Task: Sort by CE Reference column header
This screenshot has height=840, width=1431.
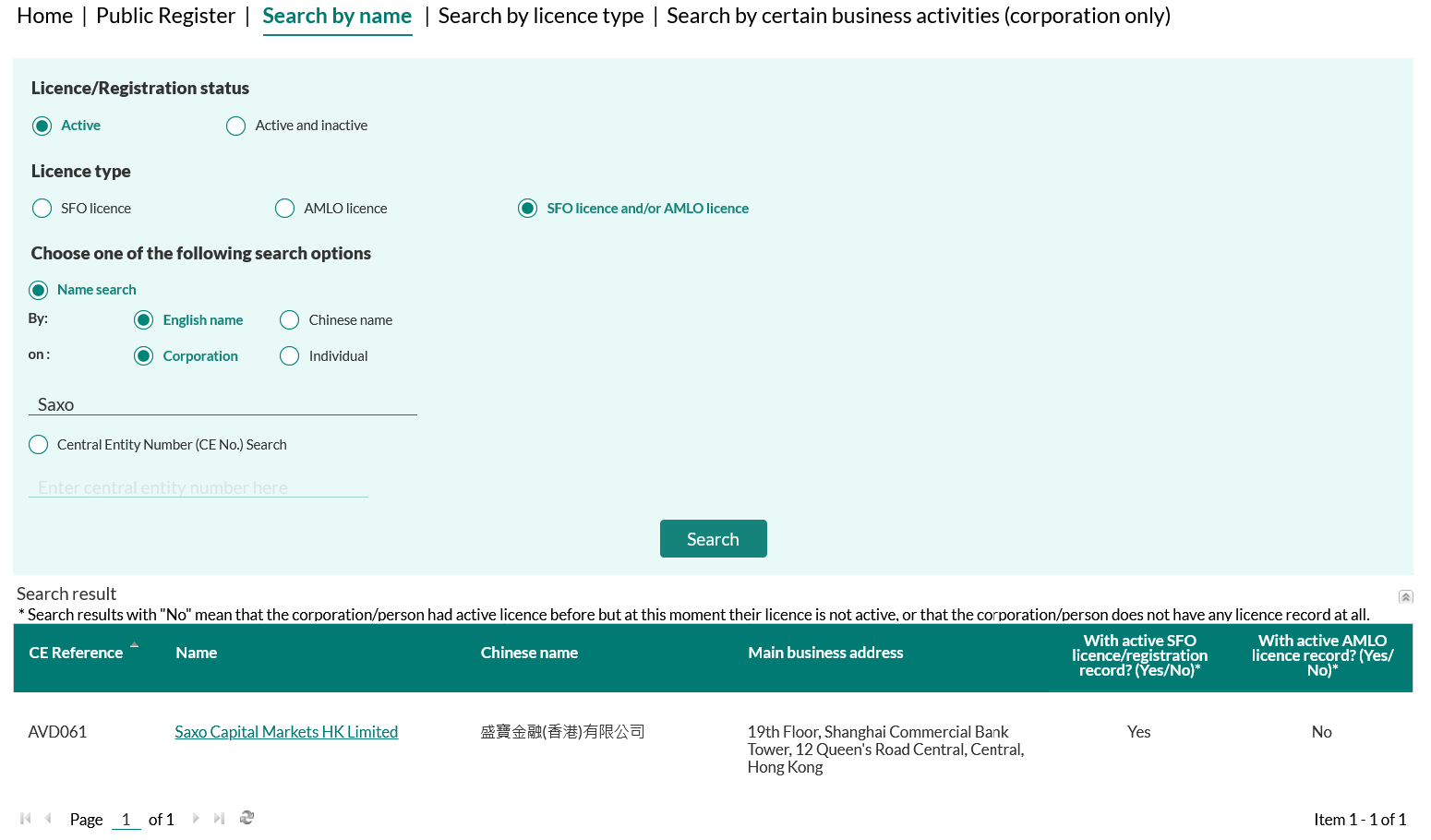Action: click(x=76, y=653)
